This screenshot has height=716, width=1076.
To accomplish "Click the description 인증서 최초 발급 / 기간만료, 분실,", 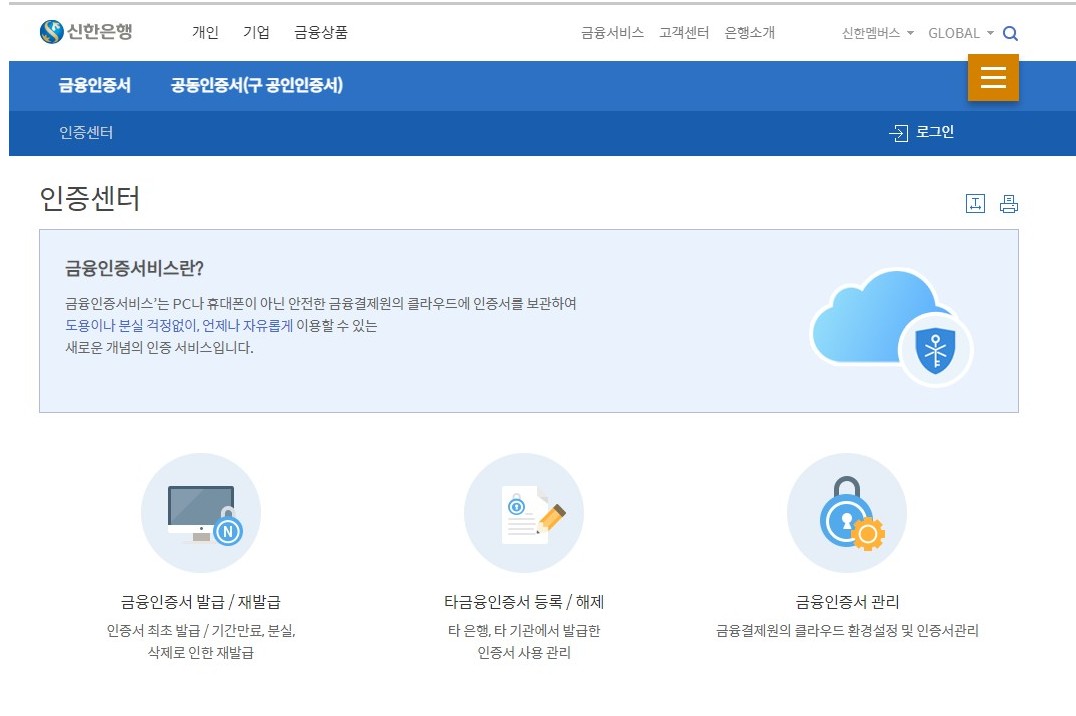I will [x=201, y=631].
